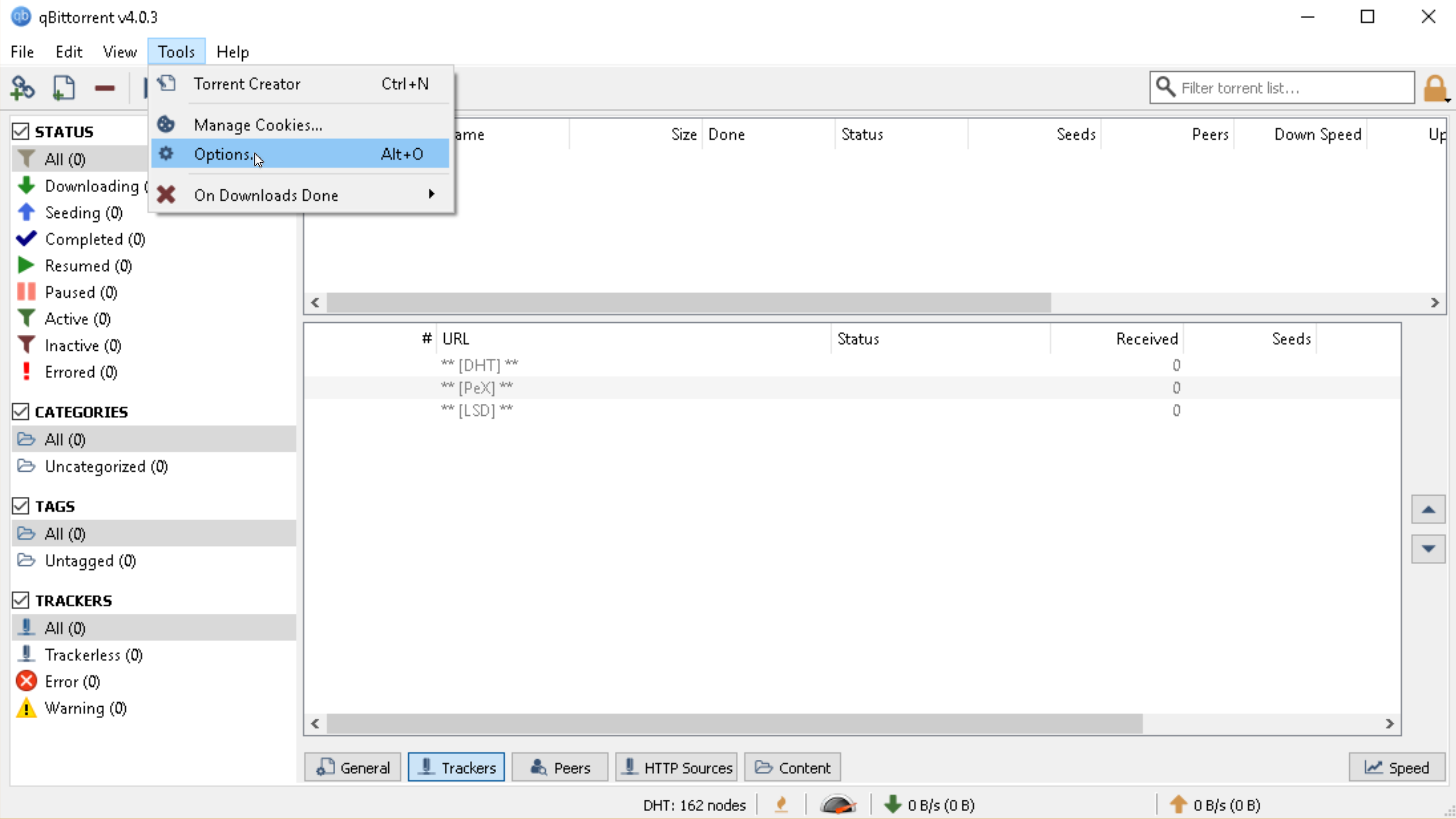The width and height of the screenshot is (1456, 819).
Task: Sort trackers by Received column
Action: click(1117, 338)
